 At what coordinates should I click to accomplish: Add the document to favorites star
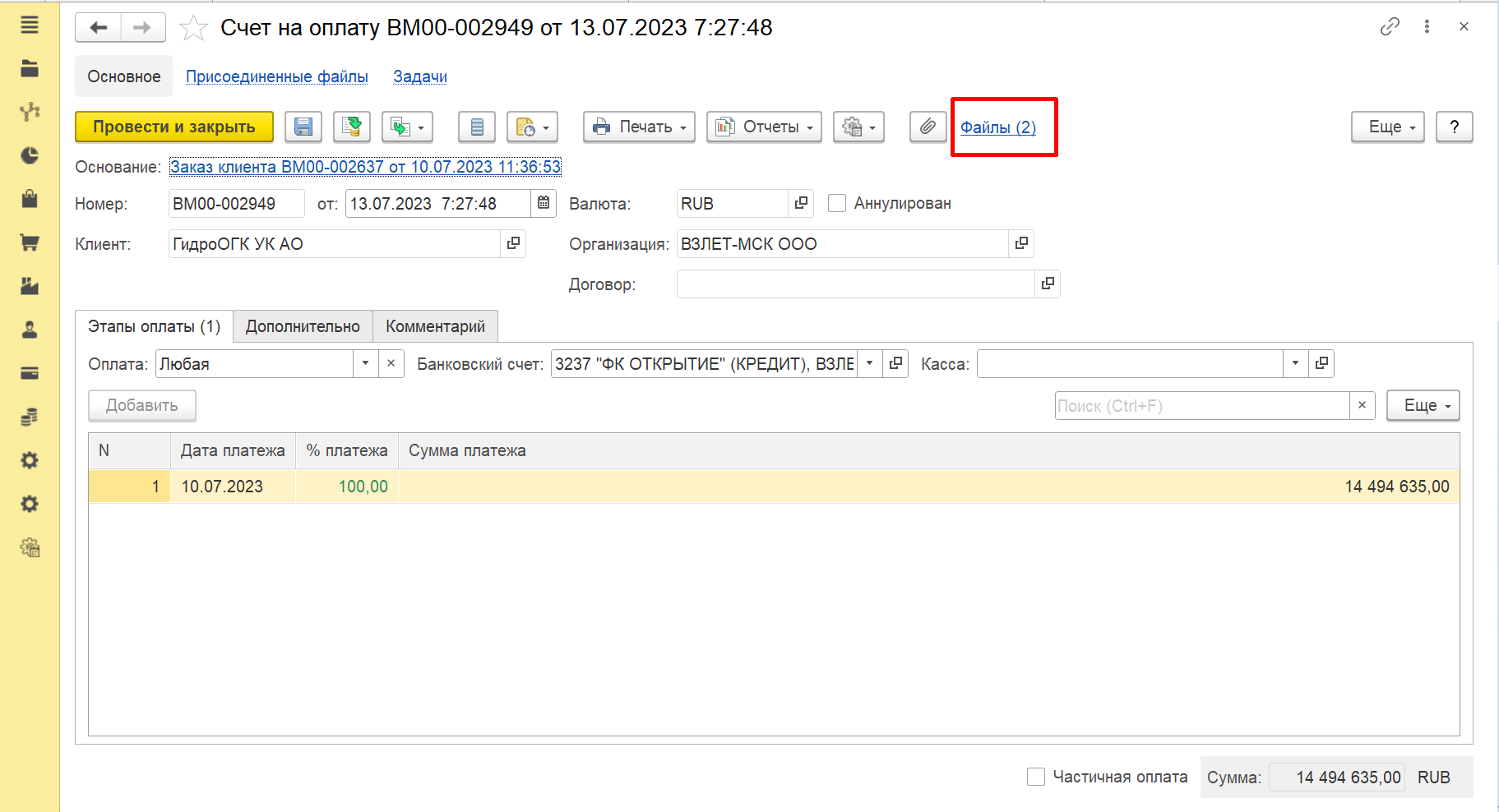[193, 28]
